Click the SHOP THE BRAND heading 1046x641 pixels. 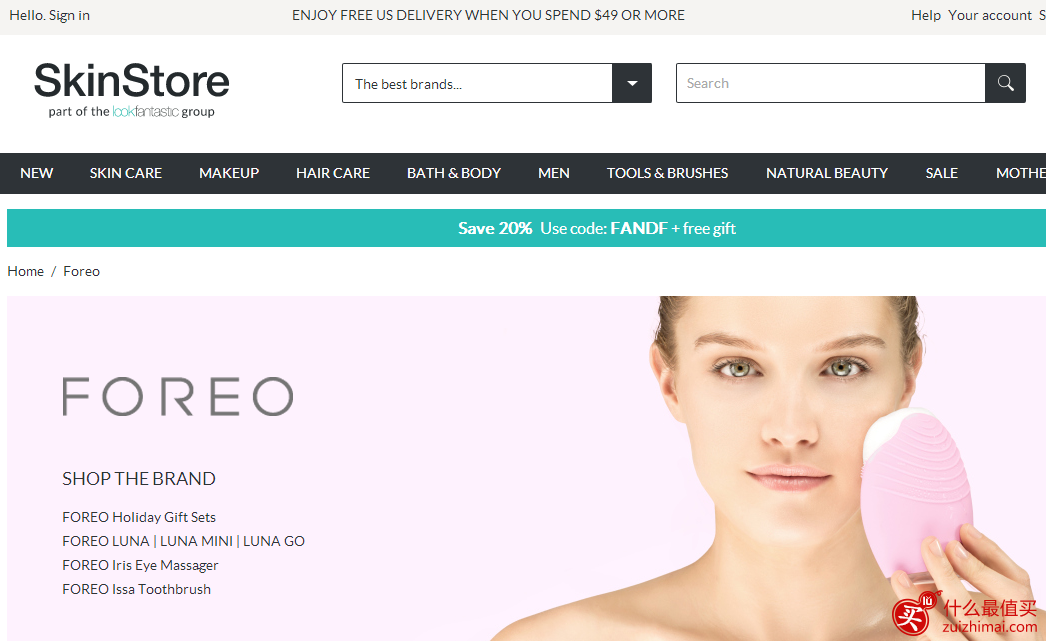(x=139, y=479)
